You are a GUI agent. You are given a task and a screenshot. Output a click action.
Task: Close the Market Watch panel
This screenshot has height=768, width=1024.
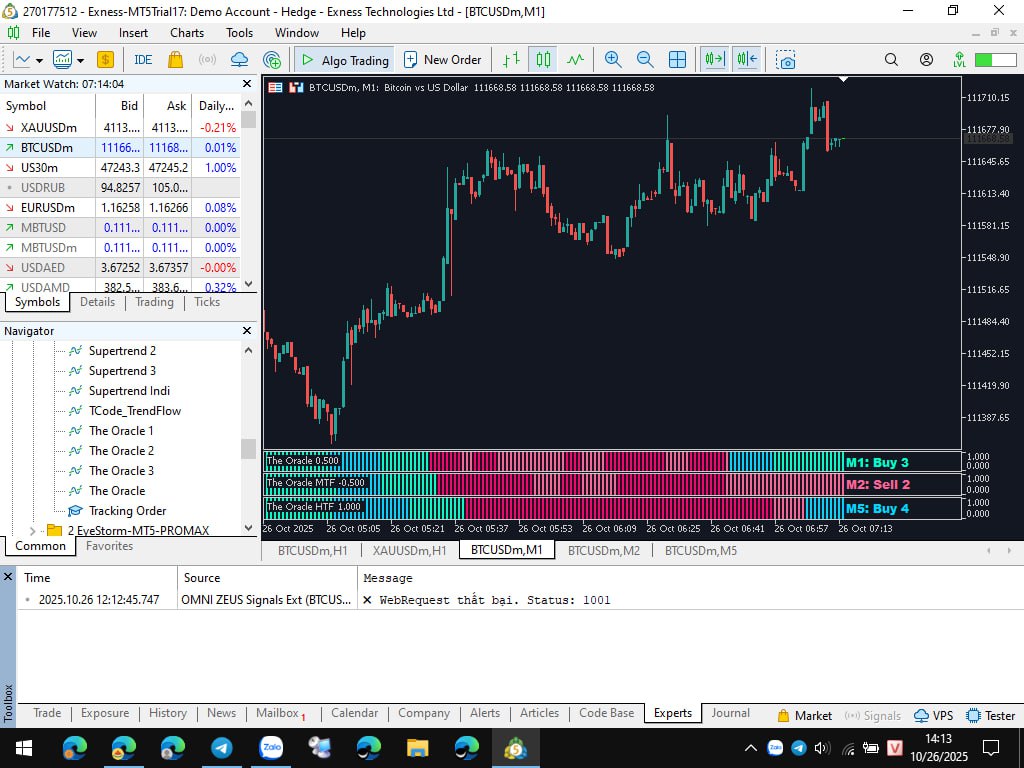[x=247, y=84]
